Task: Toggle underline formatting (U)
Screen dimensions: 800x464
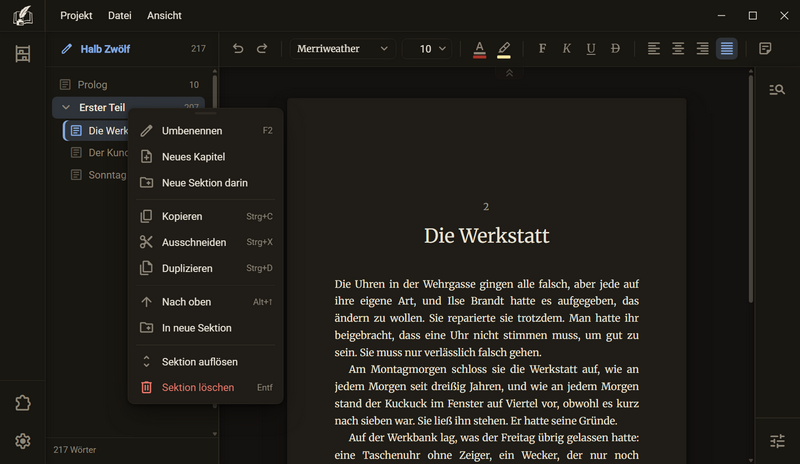Action: (x=591, y=48)
